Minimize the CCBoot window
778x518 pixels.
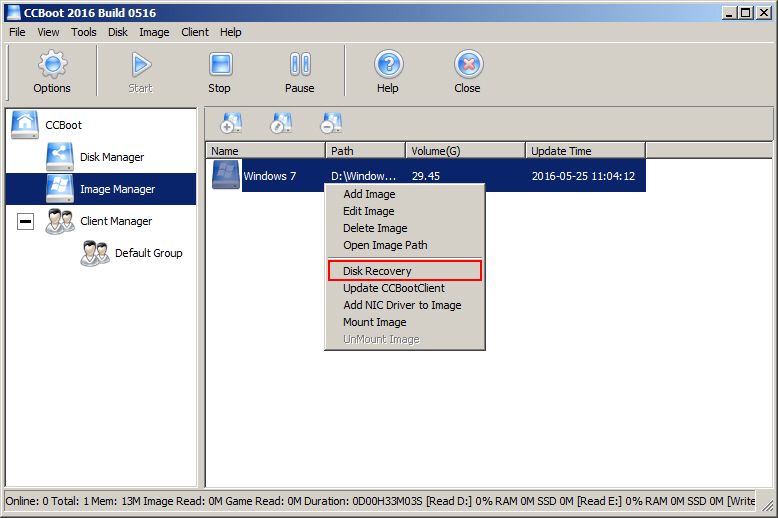coord(729,13)
